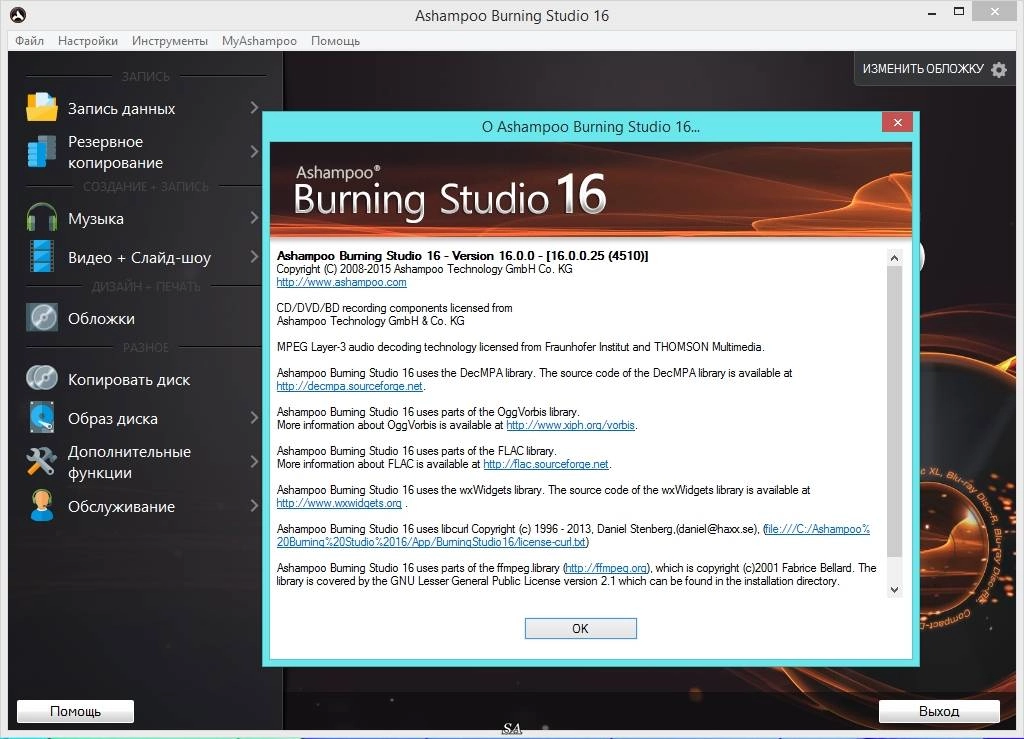Close the About Ashampoo Burning Studio dialog
1024x739 pixels.
pos(897,122)
